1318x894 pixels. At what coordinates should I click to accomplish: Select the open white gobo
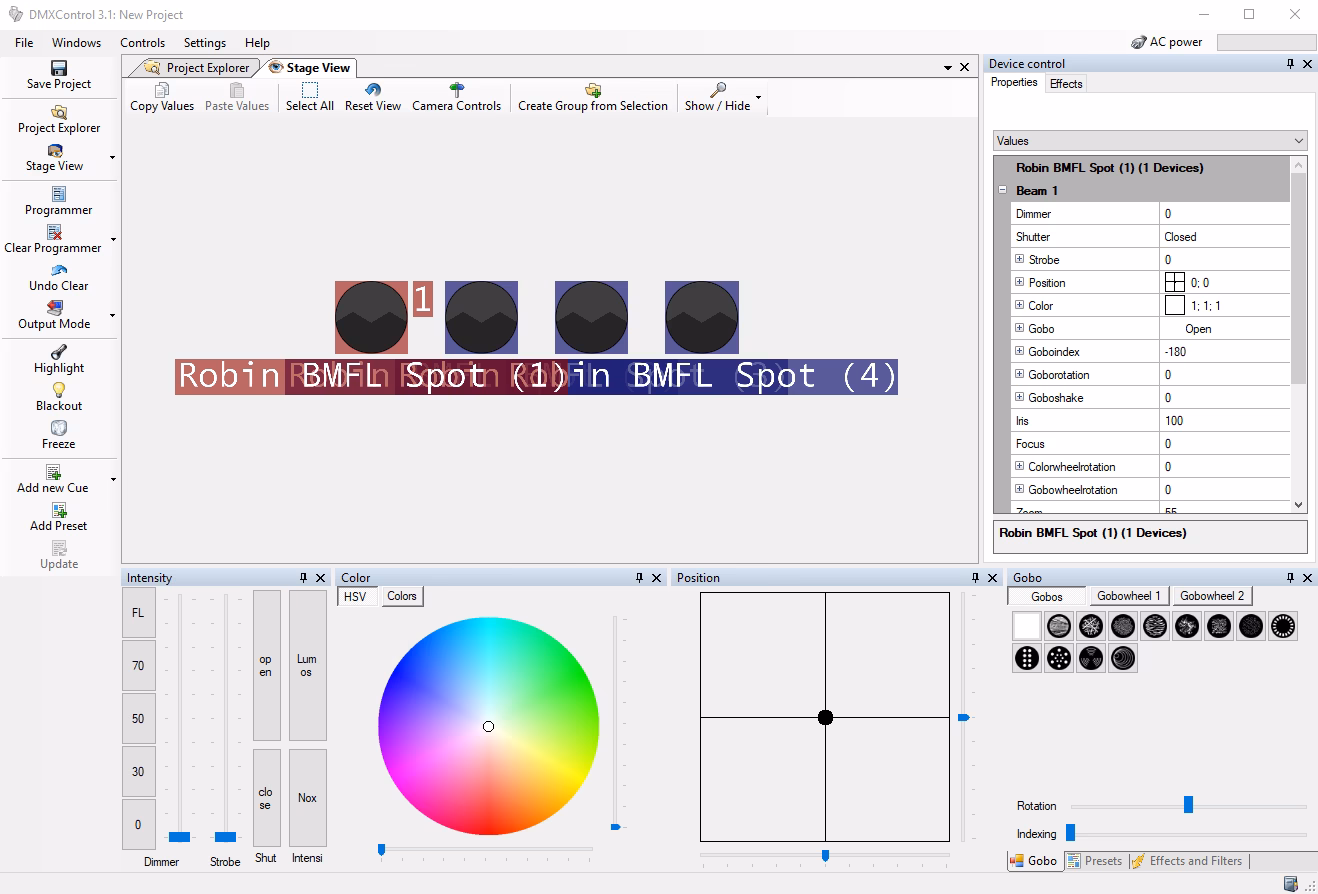pos(1027,627)
